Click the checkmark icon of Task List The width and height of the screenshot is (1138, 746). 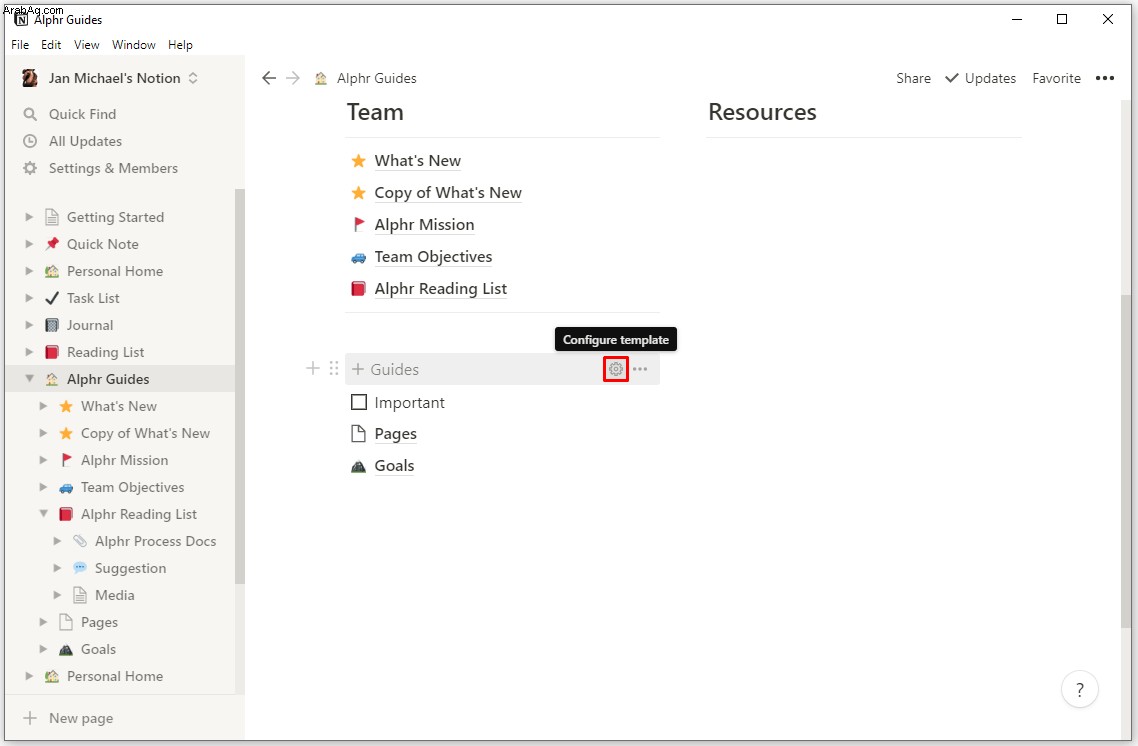[x=52, y=298]
